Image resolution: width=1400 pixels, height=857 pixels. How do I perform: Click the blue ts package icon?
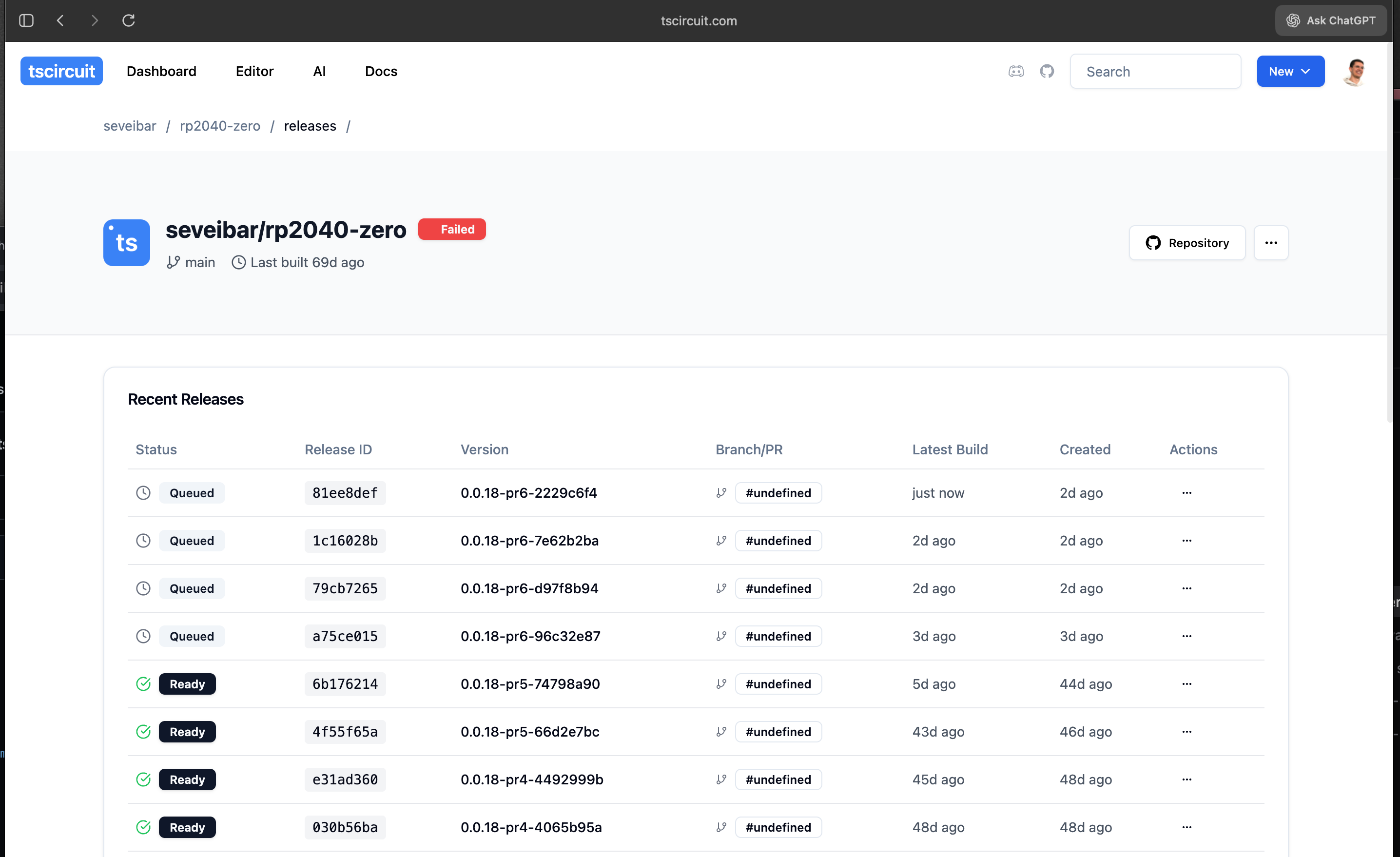[x=126, y=243]
